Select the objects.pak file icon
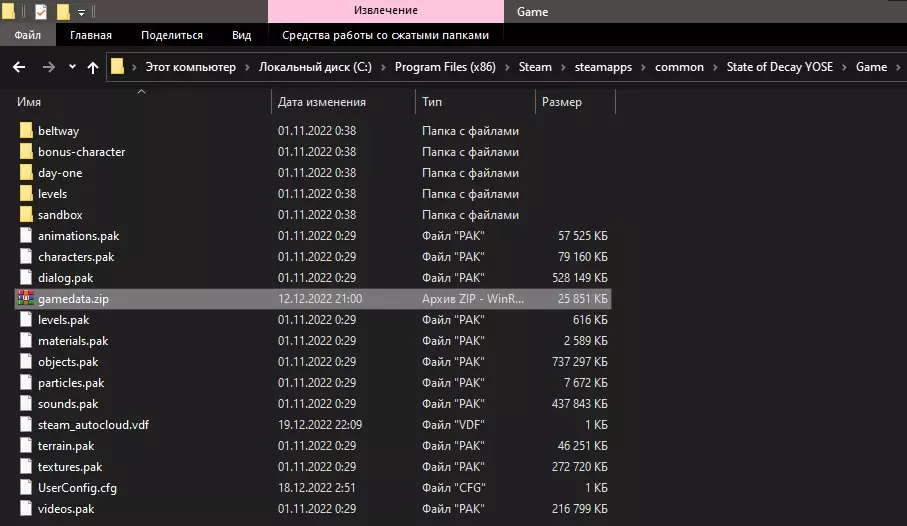907x526 pixels. tap(26, 362)
